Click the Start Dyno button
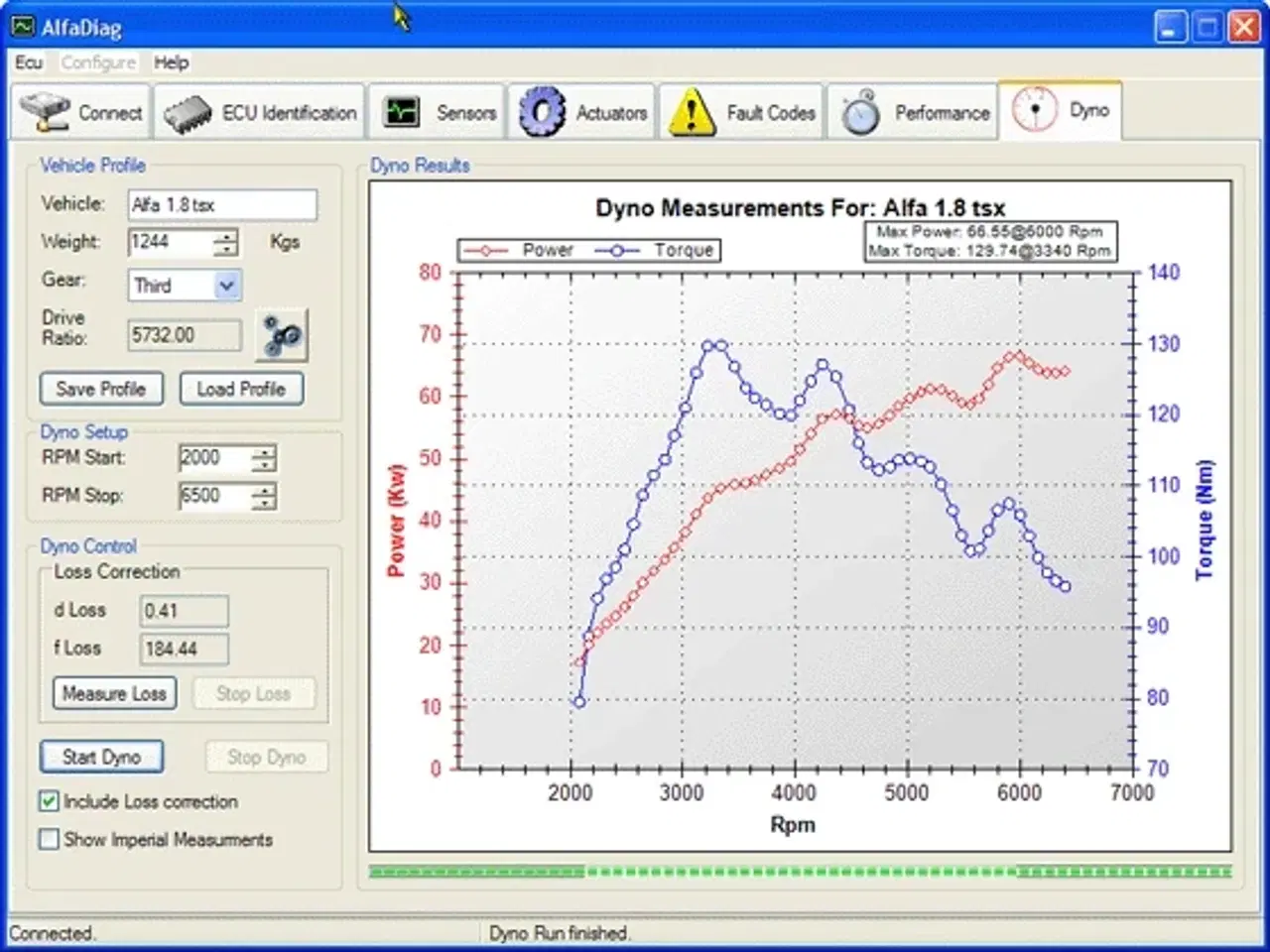Viewport: 1270px width, 952px height. click(101, 757)
